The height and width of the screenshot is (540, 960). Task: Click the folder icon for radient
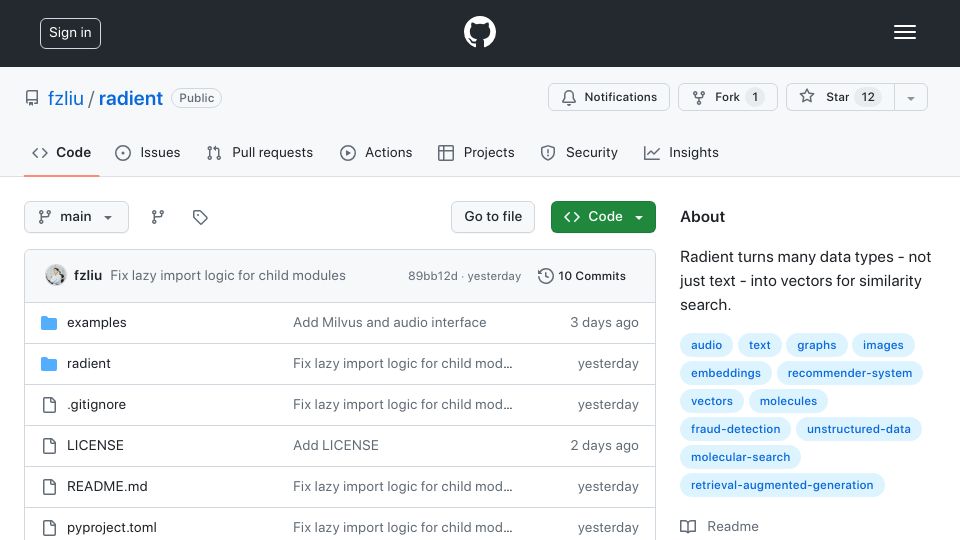tap(49, 364)
